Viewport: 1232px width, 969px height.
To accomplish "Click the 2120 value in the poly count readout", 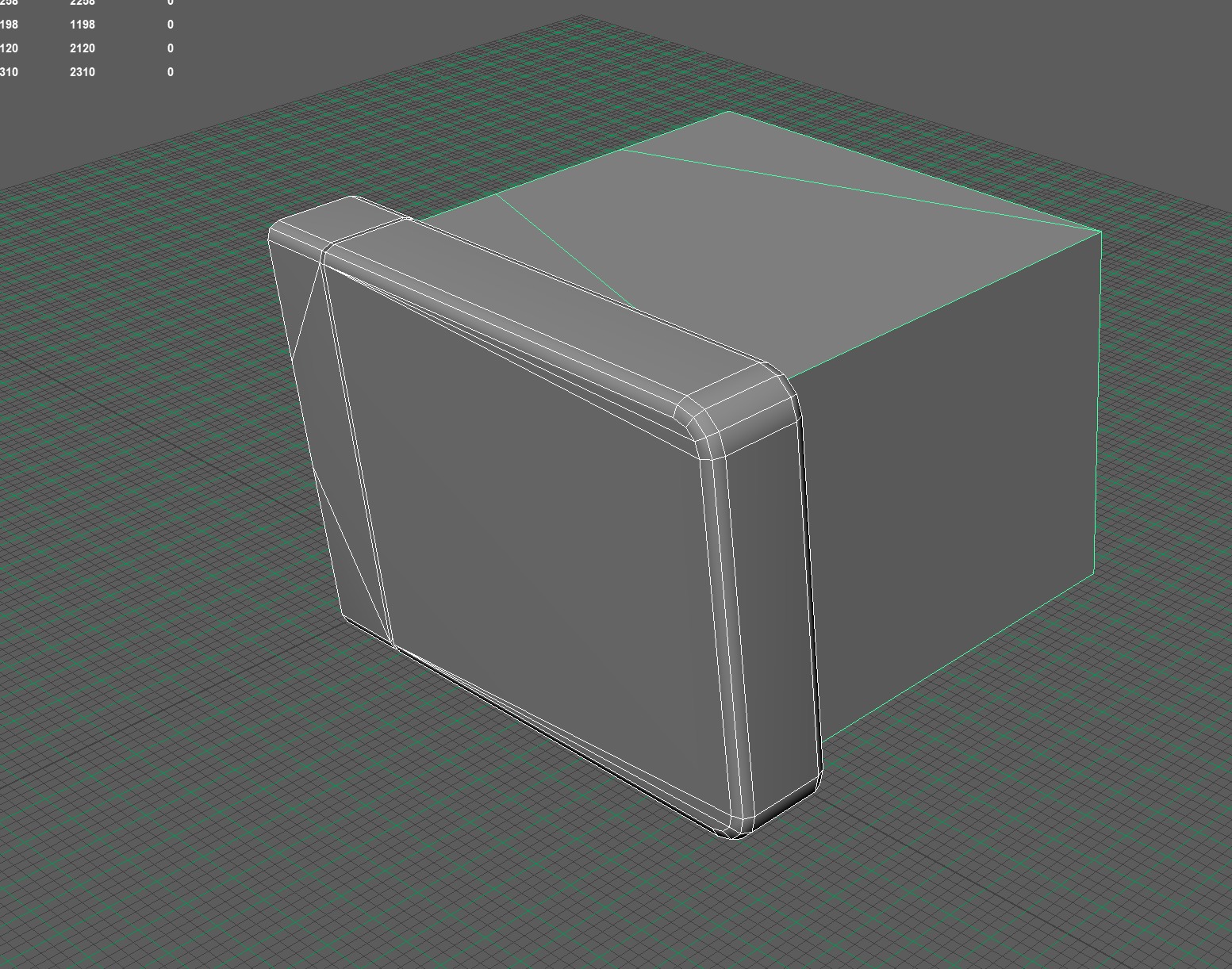I will [83, 48].
